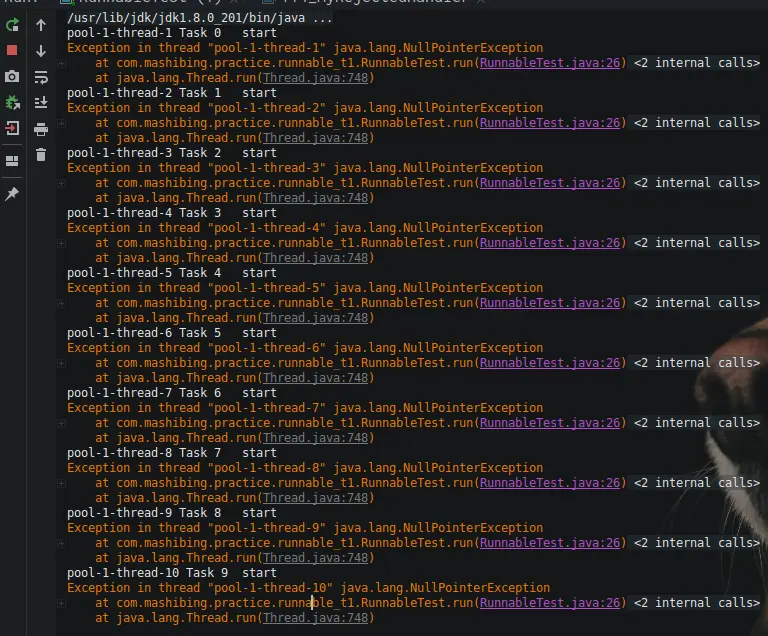Expand folded stack trace for pool-1-thread-1
768x636 pixels.
[62, 63]
